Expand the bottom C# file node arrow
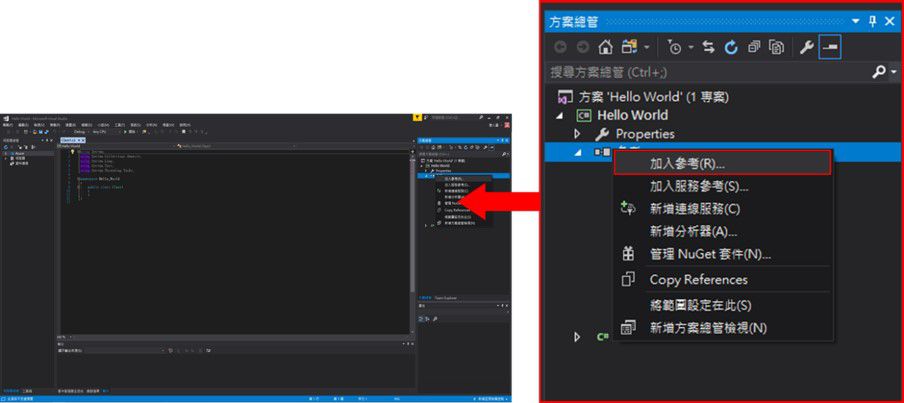Viewport: 904px width, 403px height. [578, 337]
